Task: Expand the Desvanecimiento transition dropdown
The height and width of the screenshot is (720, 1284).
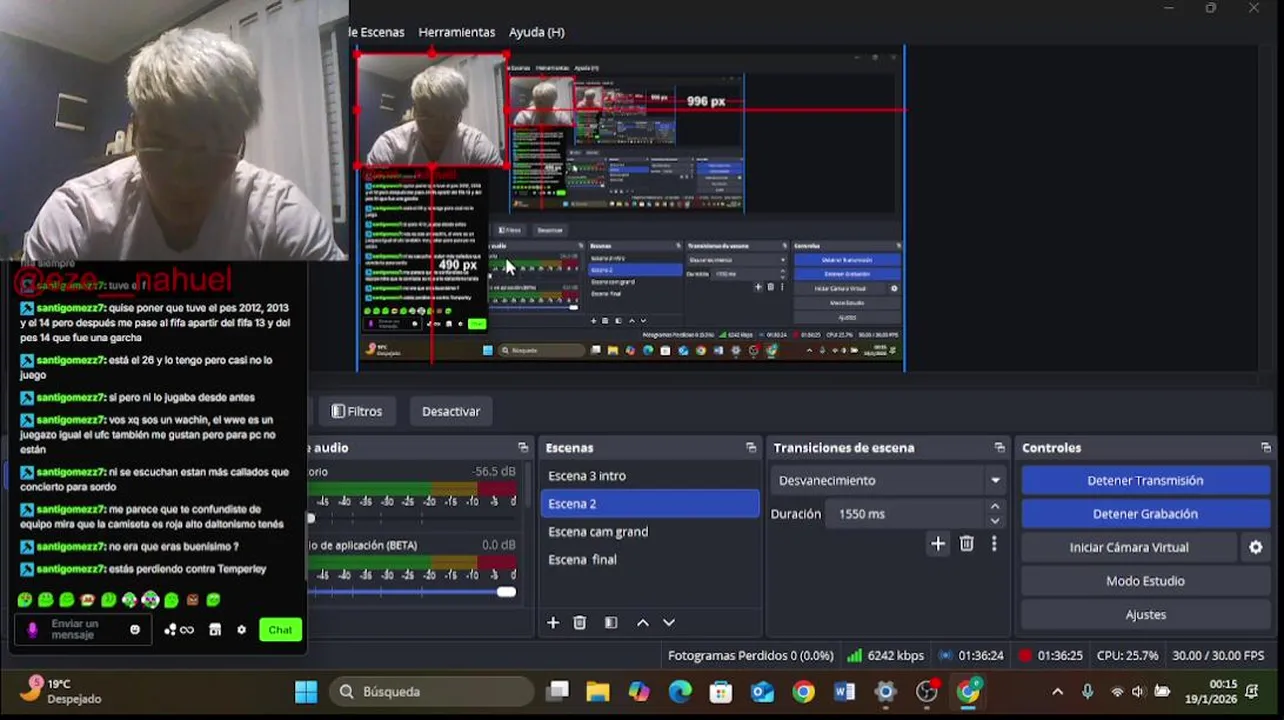Action: pyautogui.click(x=995, y=480)
